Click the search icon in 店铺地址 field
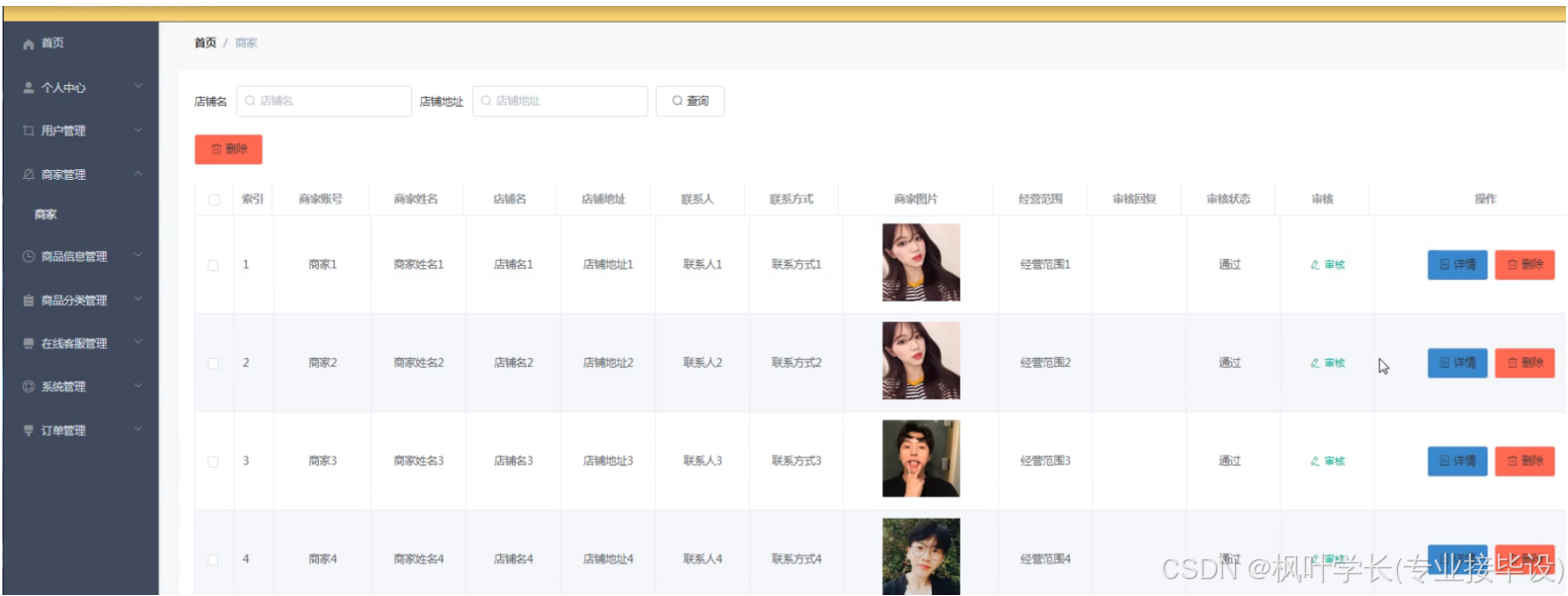The width and height of the screenshot is (1568, 596). [486, 101]
